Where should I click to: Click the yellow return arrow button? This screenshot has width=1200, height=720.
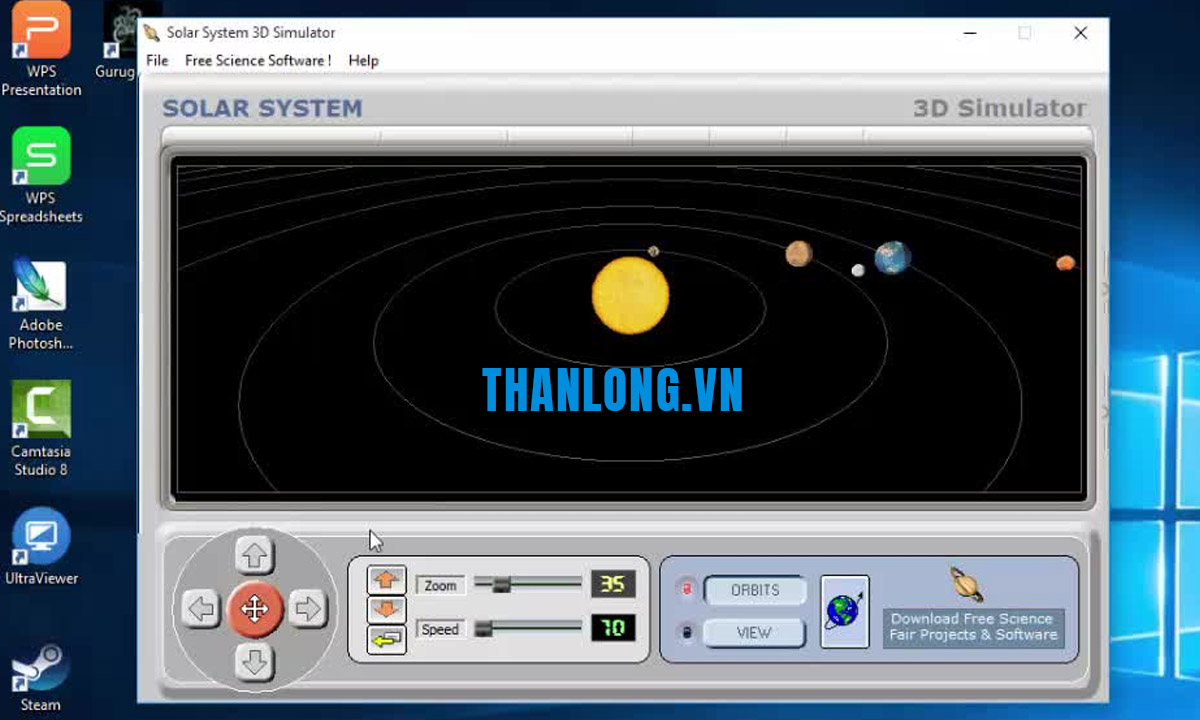click(387, 638)
